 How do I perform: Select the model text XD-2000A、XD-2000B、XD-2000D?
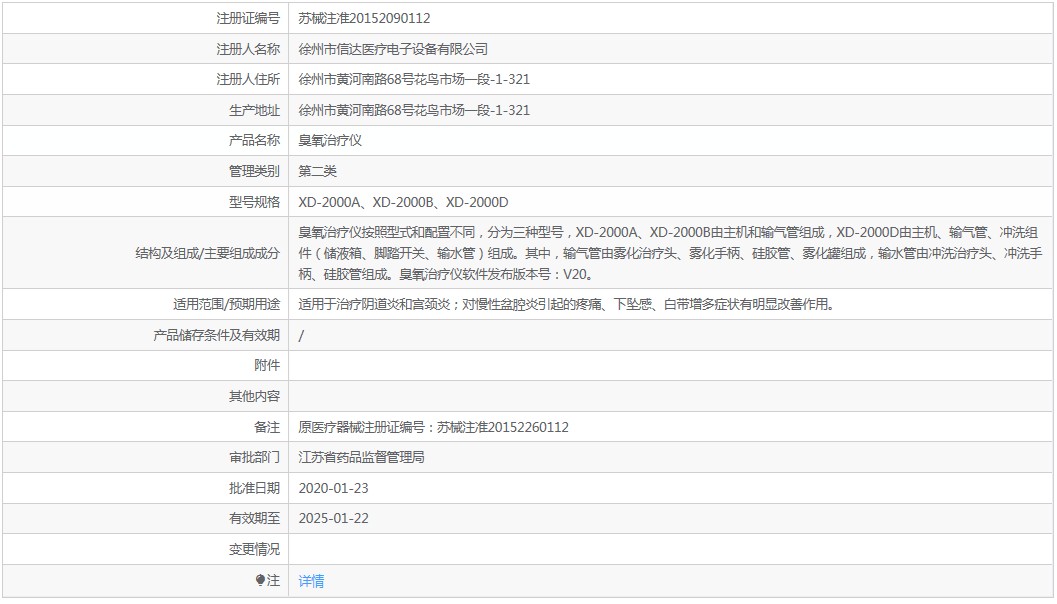click(403, 202)
